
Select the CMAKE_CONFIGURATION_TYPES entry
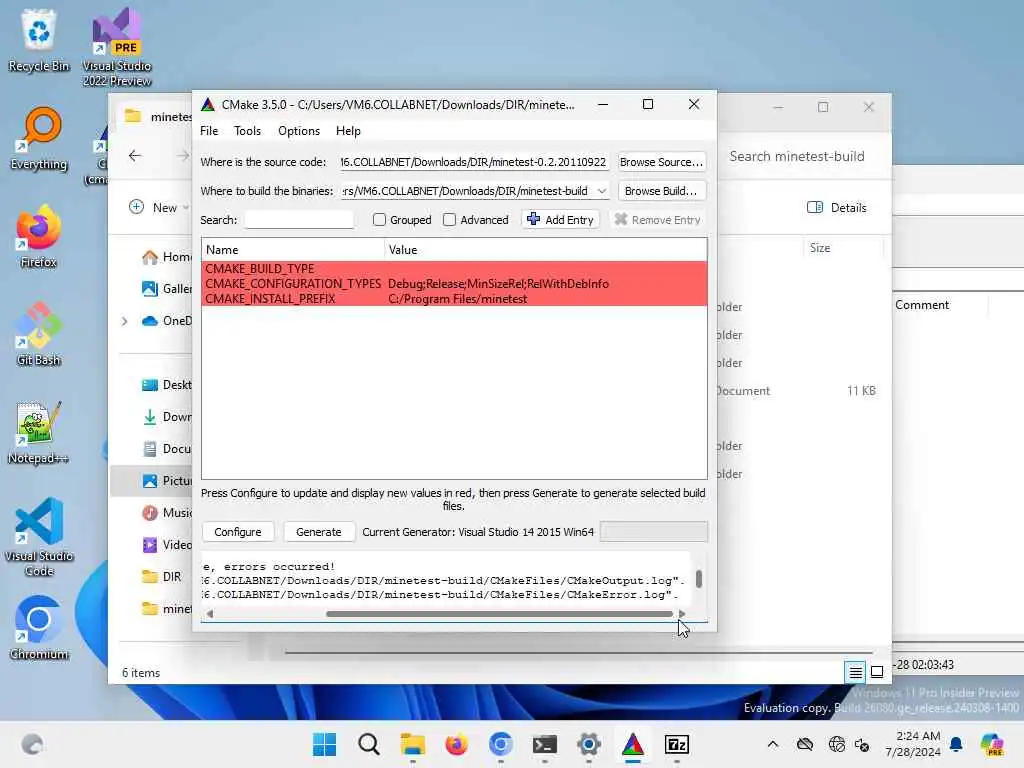tap(293, 283)
